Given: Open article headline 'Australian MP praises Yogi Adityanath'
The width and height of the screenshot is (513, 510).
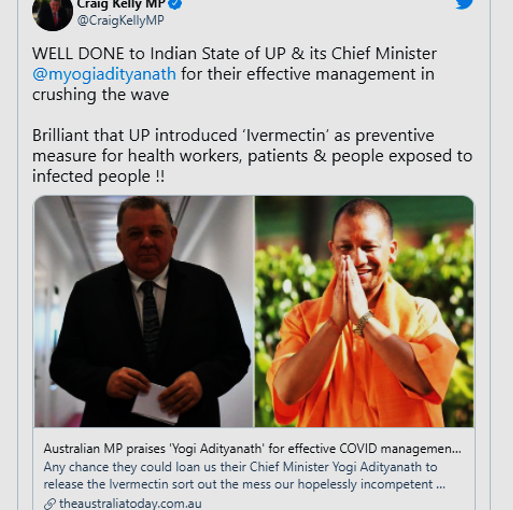Looking at the screenshot, I should (252, 449).
